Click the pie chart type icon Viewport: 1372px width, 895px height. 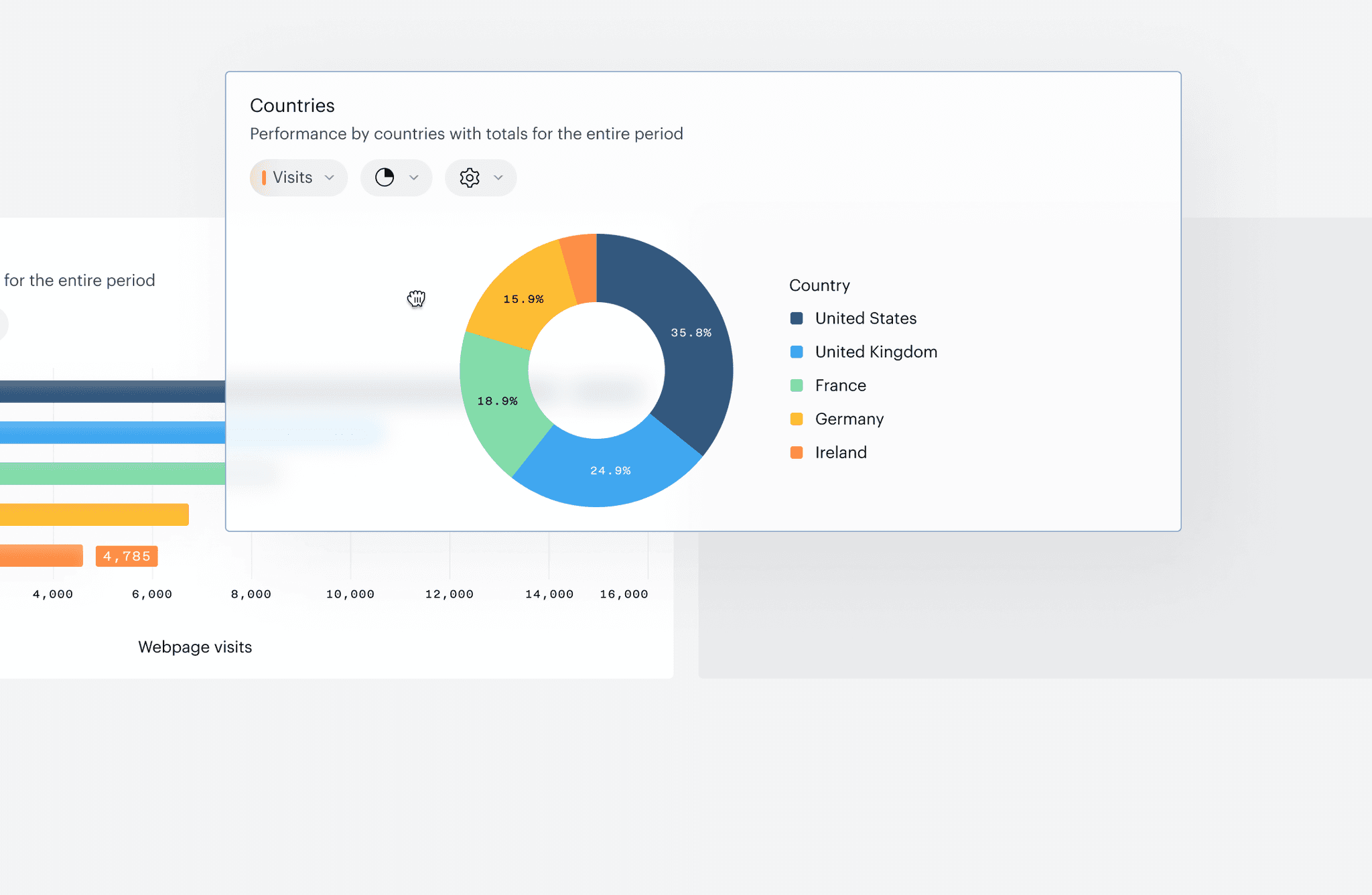(x=385, y=178)
